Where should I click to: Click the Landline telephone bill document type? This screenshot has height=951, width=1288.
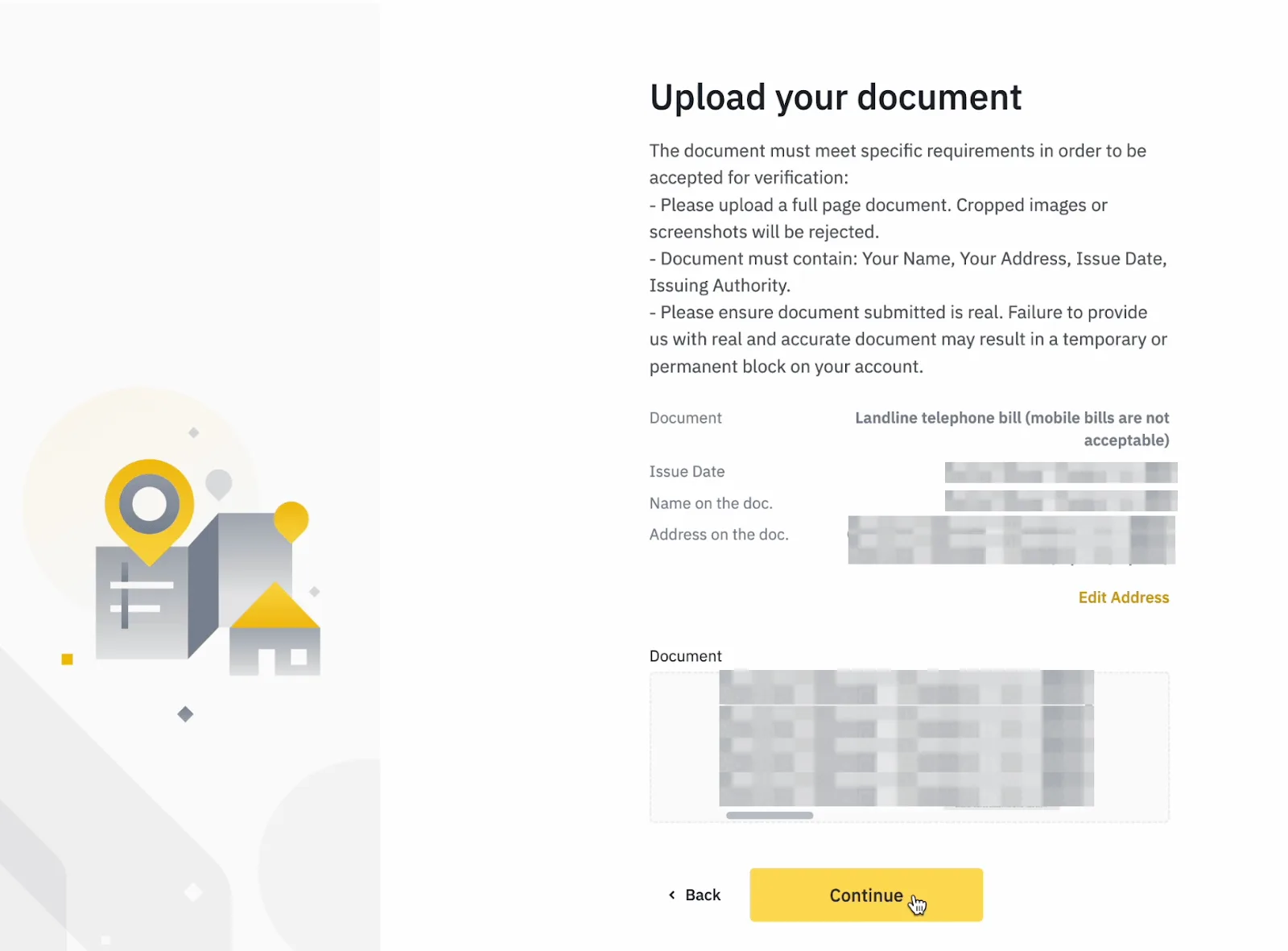pyautogui.click(x=1012, y=429)
